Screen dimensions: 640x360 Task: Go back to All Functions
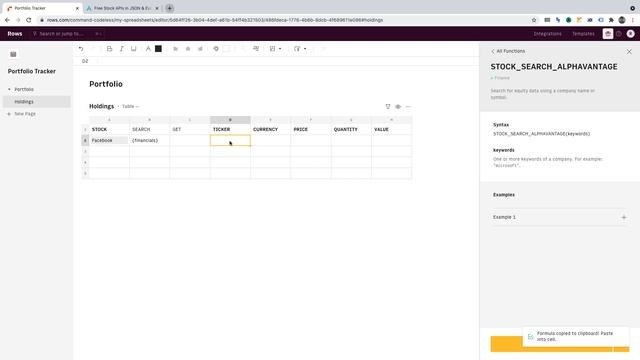(508, 51)
